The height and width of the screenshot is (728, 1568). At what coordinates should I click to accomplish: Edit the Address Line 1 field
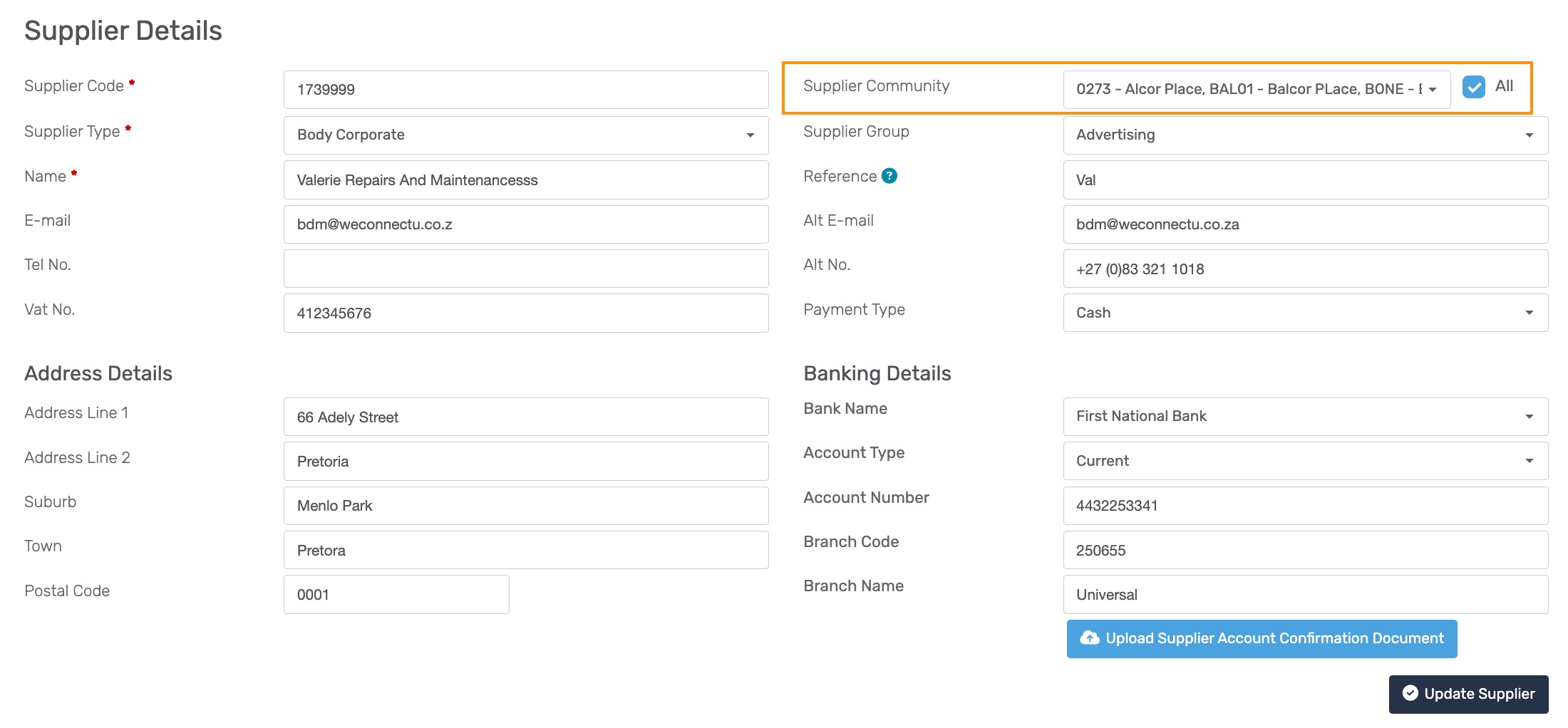[525, 417]
